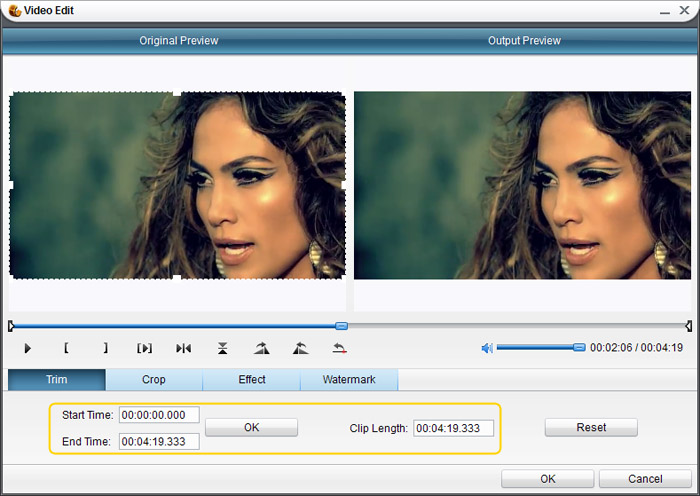Image resolution: width=700 pixels, height=496 pixels.
Task: Click the Output Preview header label
Action: pyautogui.click(x=524, y=41)
